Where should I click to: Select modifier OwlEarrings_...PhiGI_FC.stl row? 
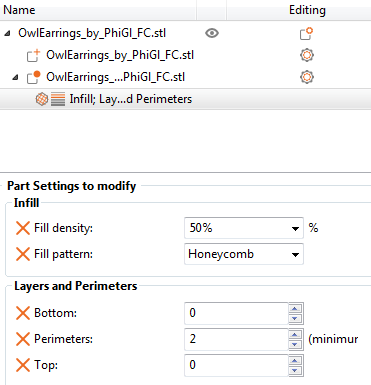coord(115,77)
